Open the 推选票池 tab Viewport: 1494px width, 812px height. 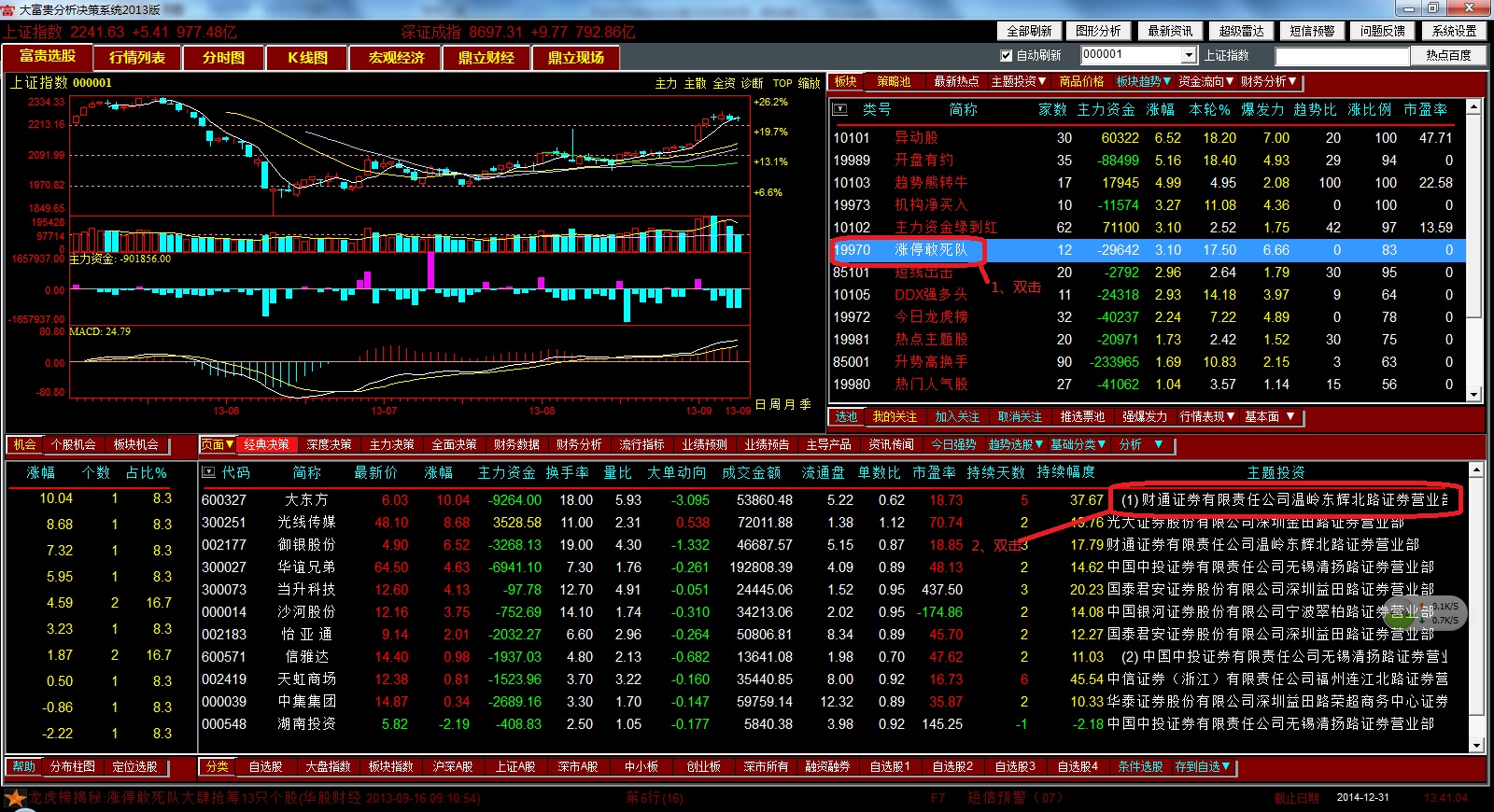1082,417
